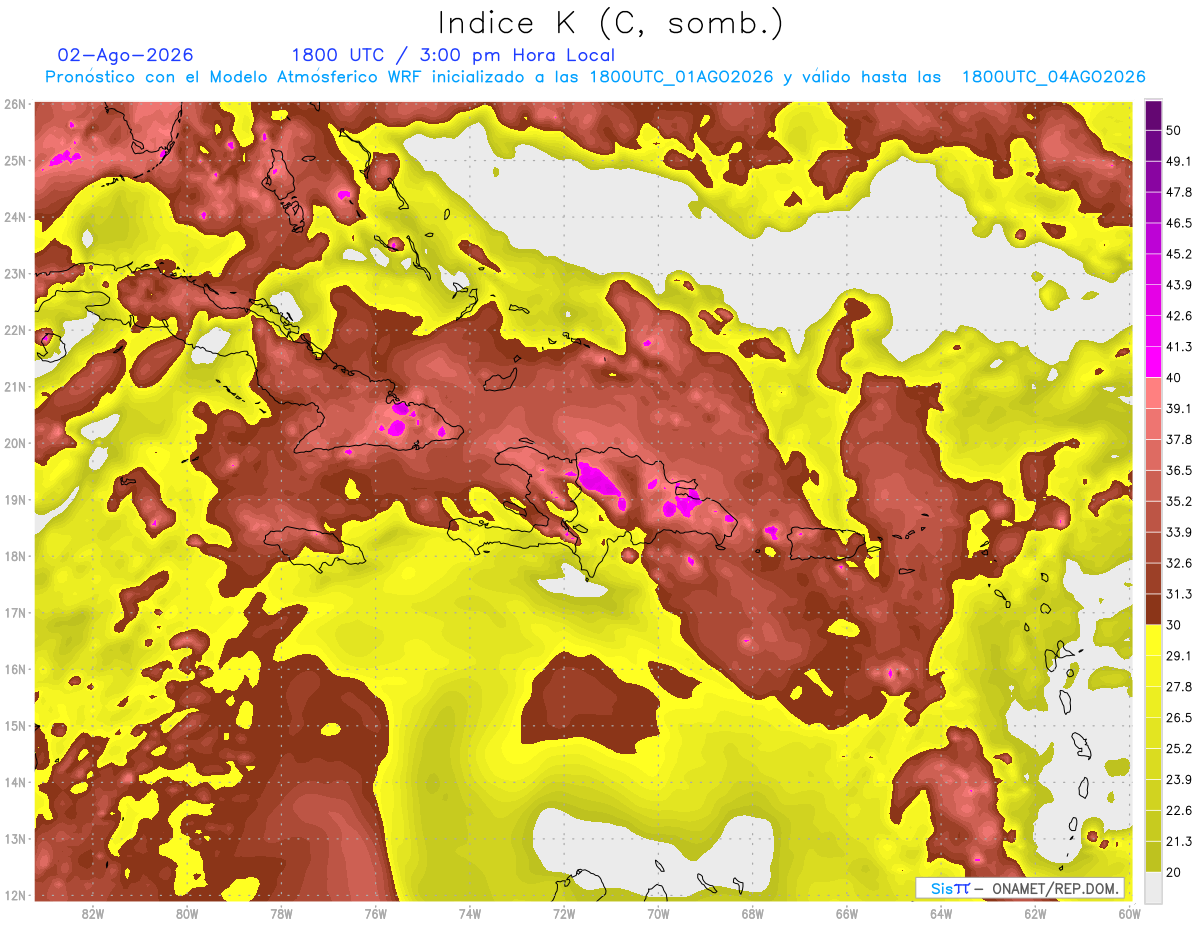Click the colorbar value 45.2
This screenshot has height=927, width=1200.
[x=1180, y=254]
